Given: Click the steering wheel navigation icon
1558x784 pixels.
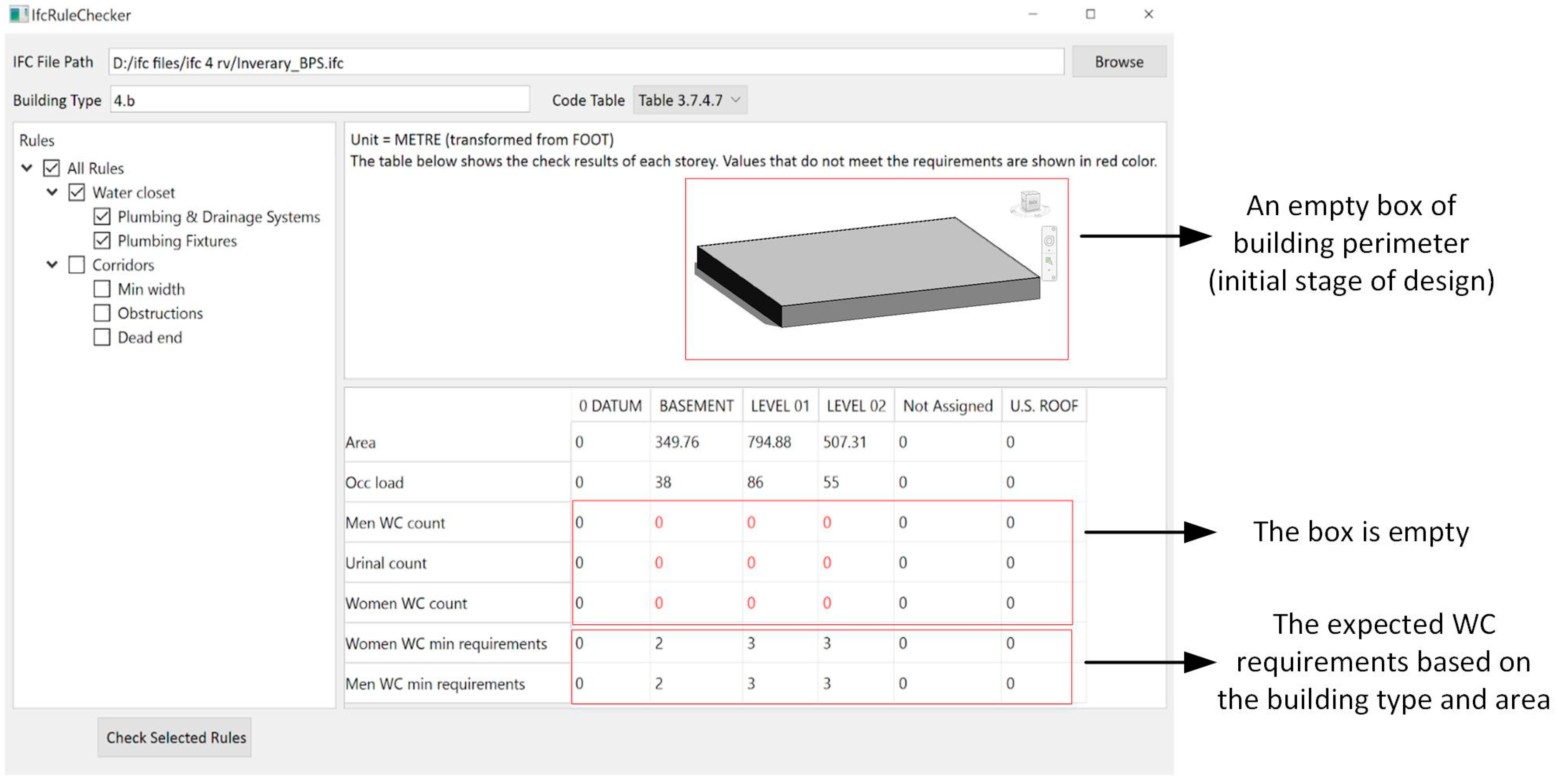Looking at the screenshot, I should point(1050,241).
